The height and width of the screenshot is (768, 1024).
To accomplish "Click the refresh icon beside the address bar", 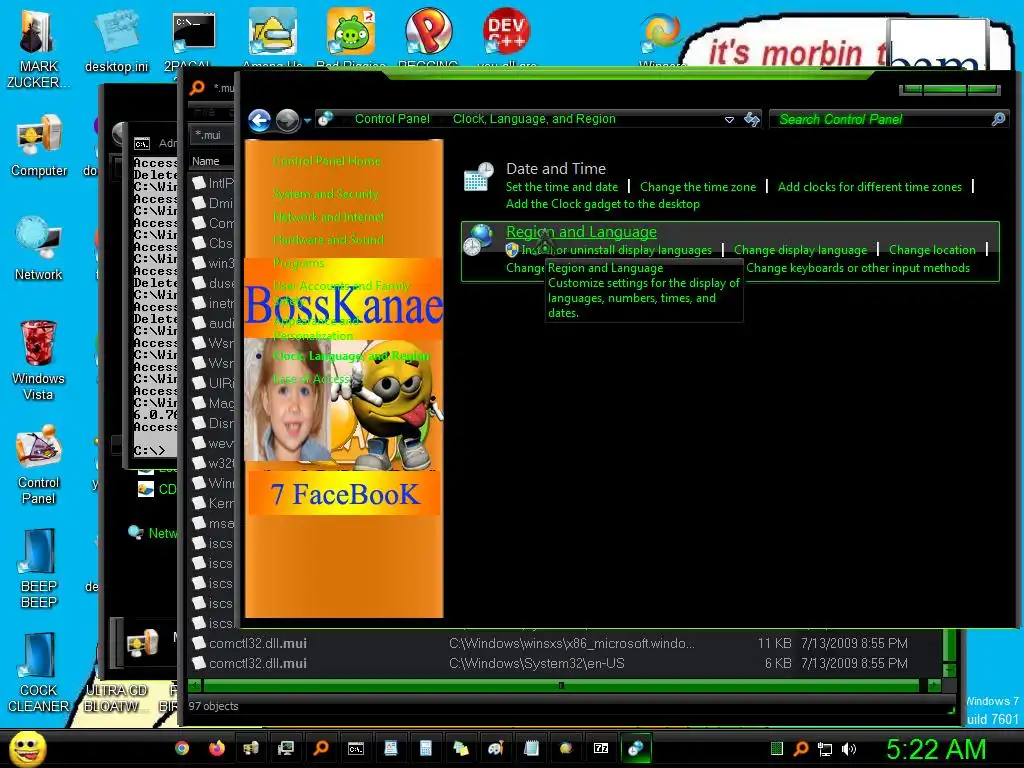I will tap(752, 120).
